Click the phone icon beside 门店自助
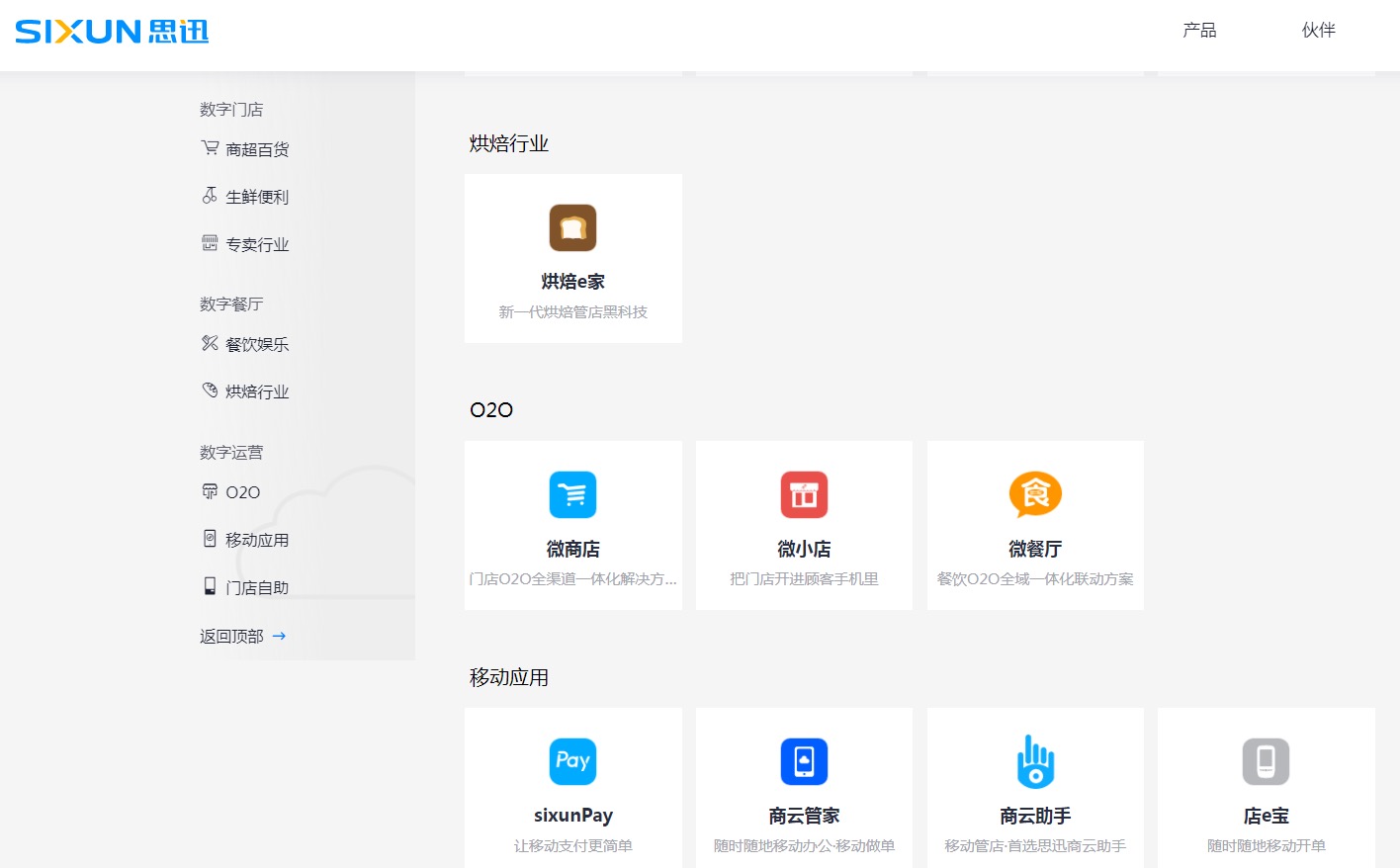 pos(210,586)
